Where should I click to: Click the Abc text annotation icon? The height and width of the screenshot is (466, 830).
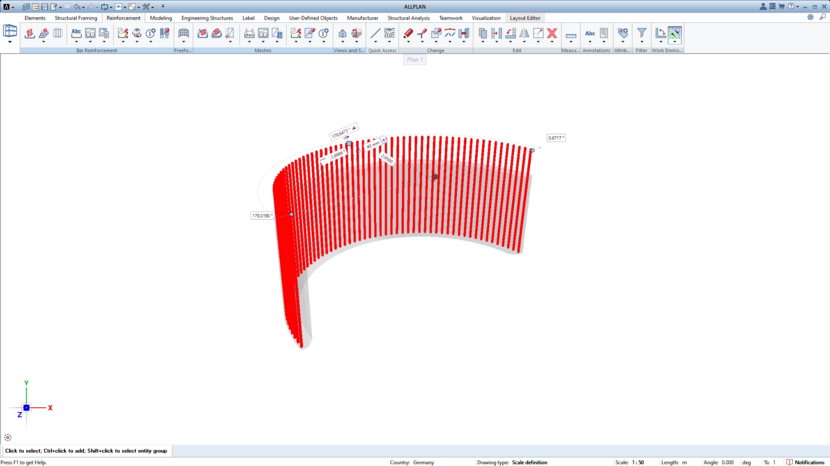pyautogui.click(x=590, y=33)
